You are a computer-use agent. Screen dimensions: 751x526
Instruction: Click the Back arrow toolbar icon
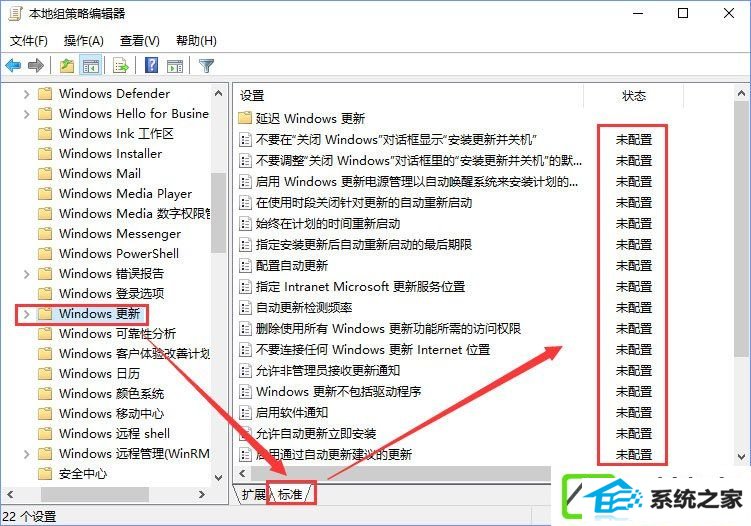13,65
